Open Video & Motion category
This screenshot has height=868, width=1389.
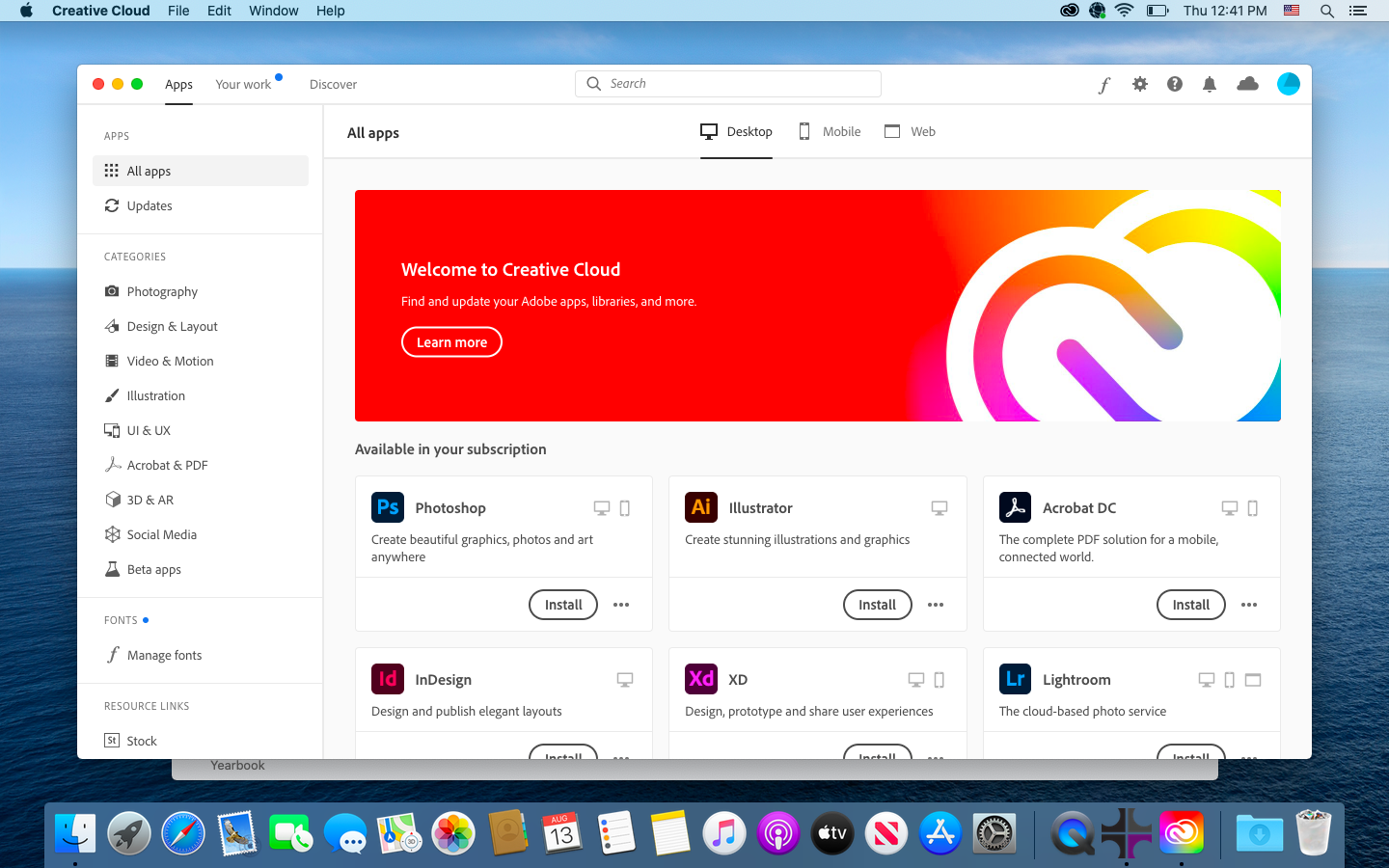tap(201, 361)
